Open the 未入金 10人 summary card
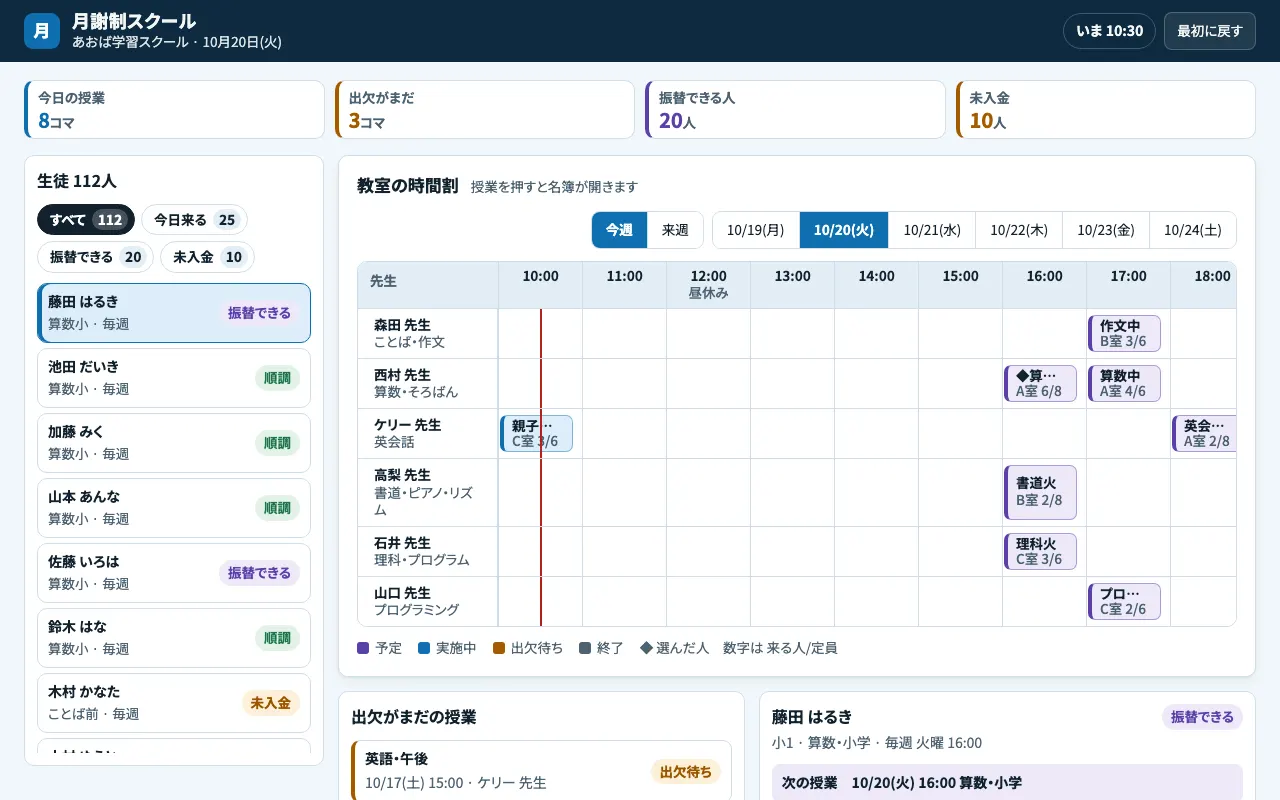1280x800 pixels. [x=1105, y=109]
